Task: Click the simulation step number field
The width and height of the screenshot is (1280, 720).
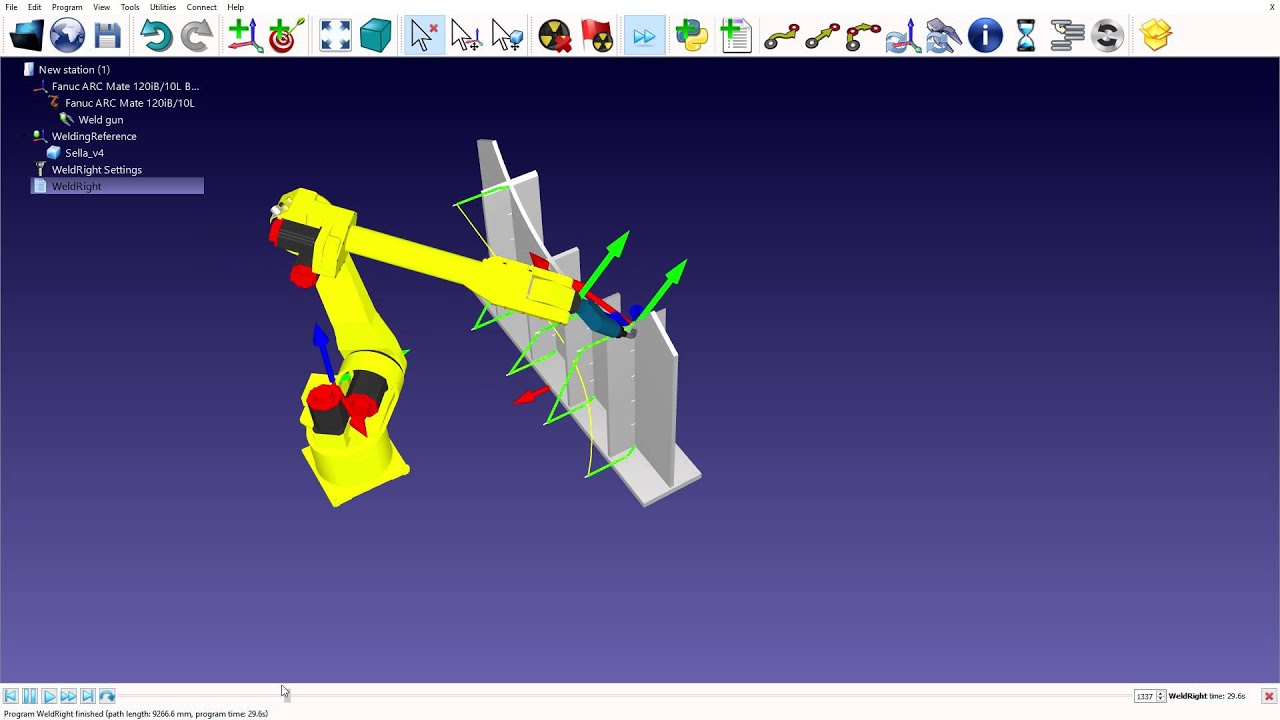Action: coord(1145,696)
